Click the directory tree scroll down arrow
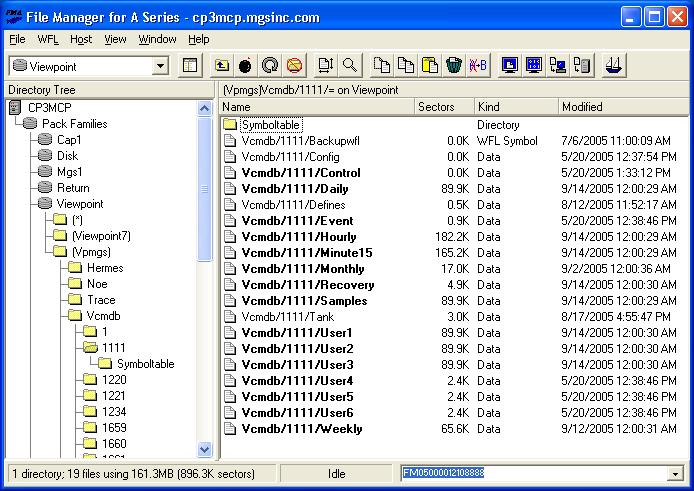This screenshot has width=694, height=491. (x=205, y=450)
